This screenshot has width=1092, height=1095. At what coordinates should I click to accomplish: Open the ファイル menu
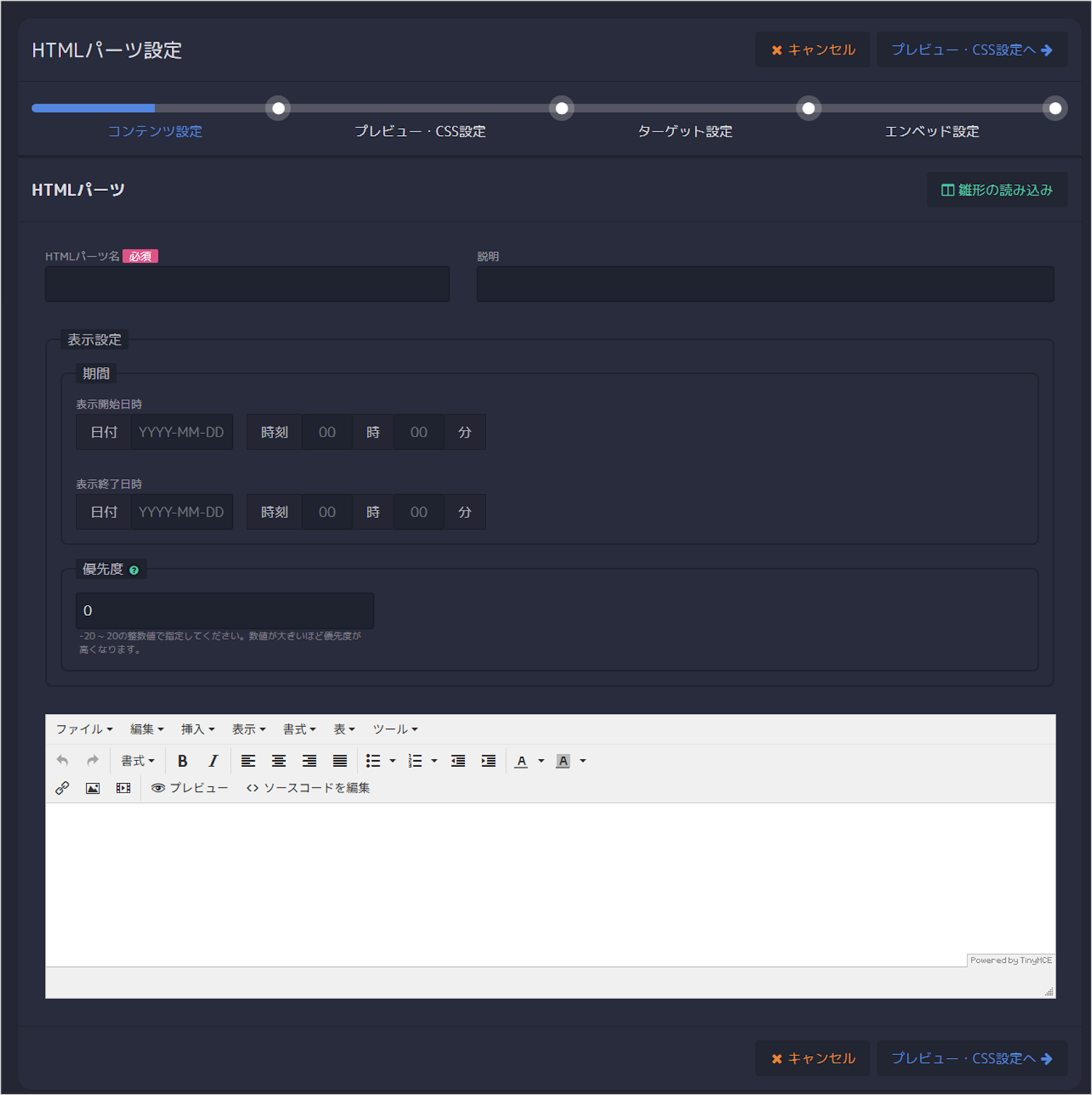(84, 730)
